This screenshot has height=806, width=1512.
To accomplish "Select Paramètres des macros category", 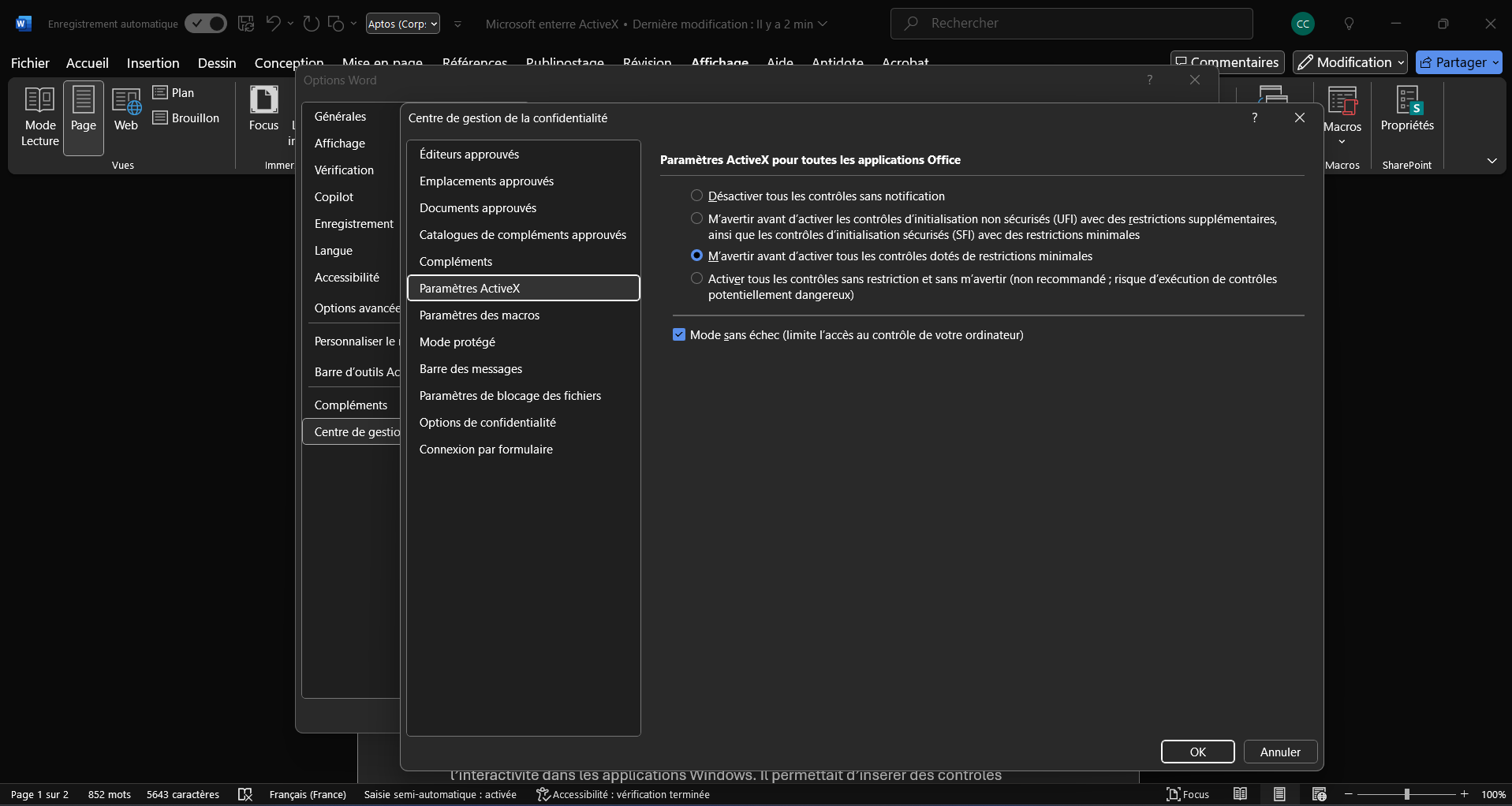I will [524, 315].
